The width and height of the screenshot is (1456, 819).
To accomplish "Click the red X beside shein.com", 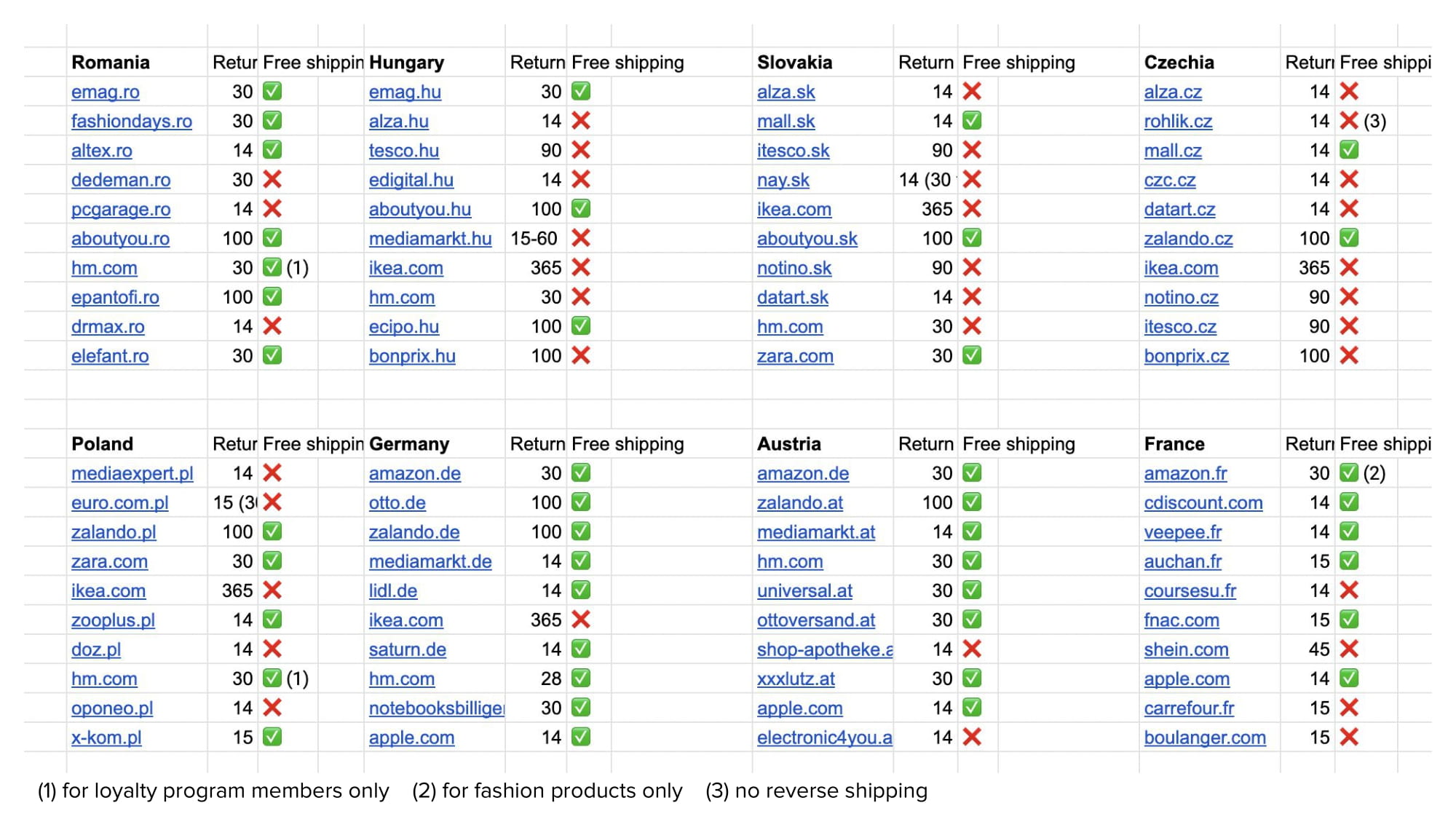I will coord(1349,649).
